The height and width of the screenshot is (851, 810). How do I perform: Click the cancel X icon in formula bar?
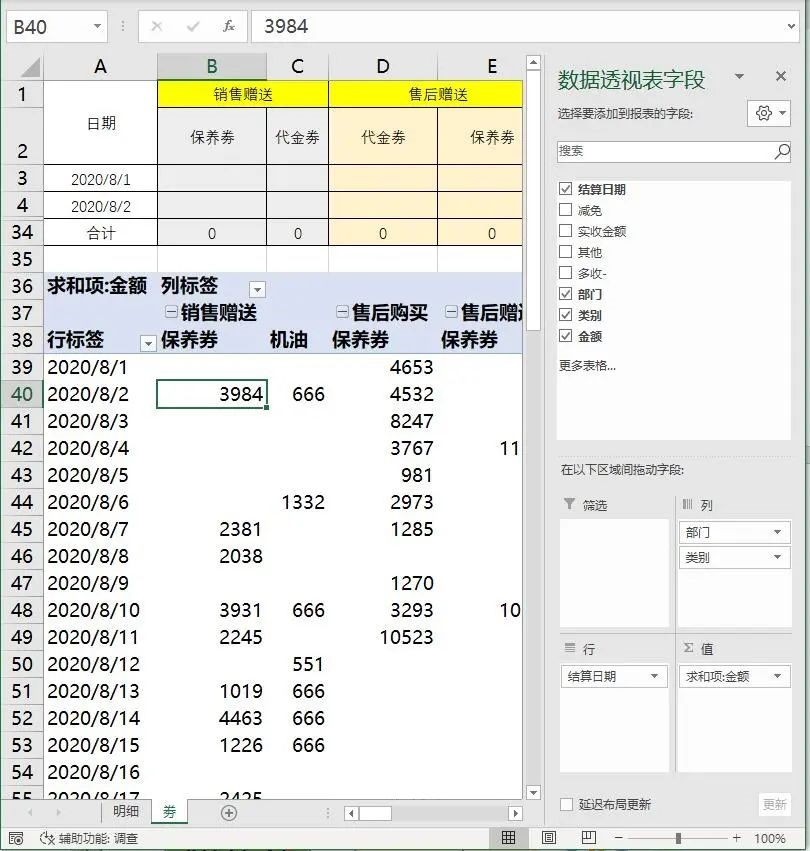tap(157, 26)
